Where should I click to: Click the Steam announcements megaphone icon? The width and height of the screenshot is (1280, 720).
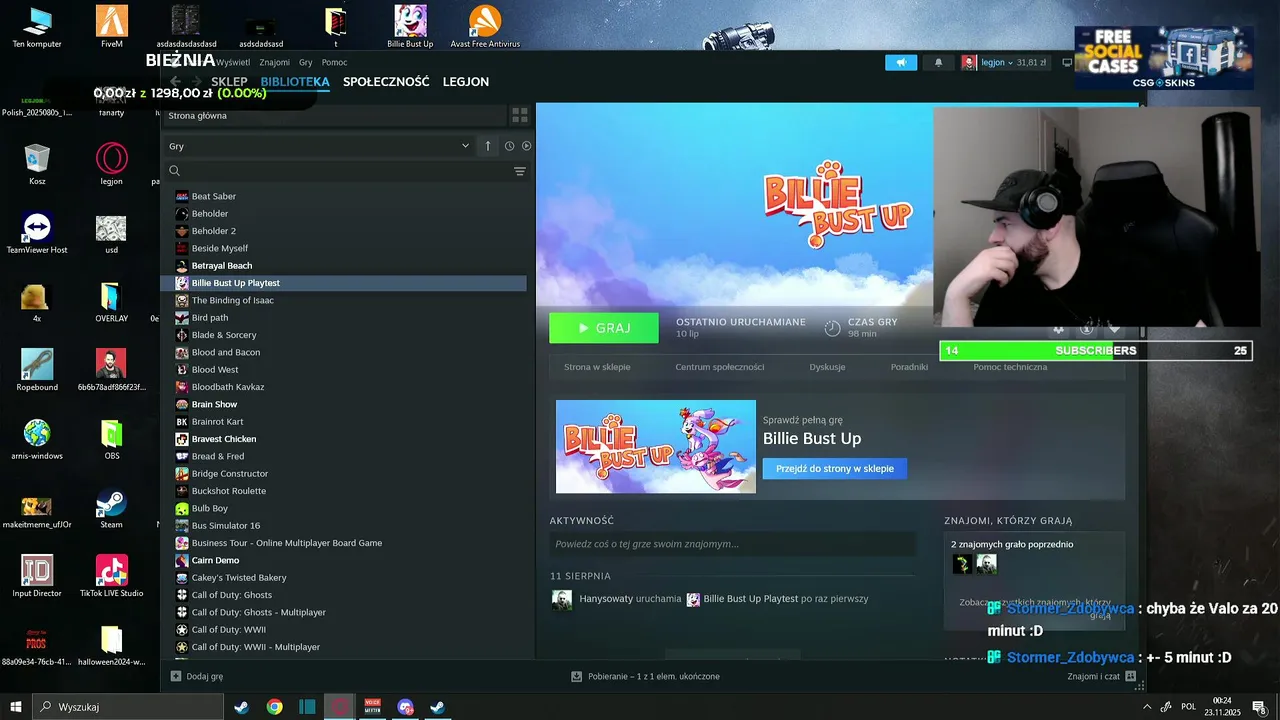(901, 62)
